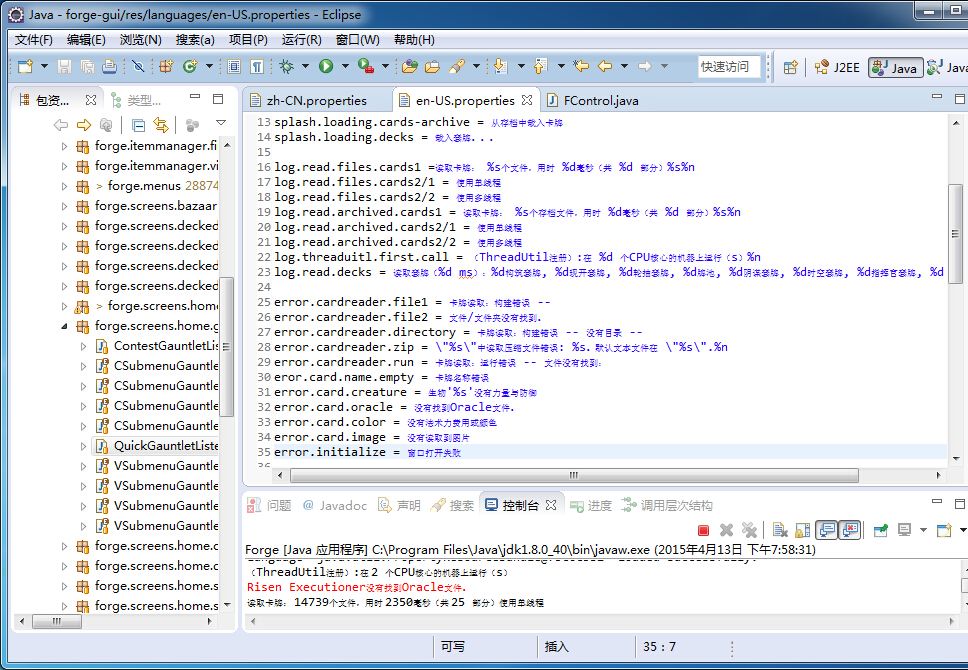The width and height of the screenshot is (968, 670).
Task: Open the Run button's dropdown arrow
Action: (343, 67)
